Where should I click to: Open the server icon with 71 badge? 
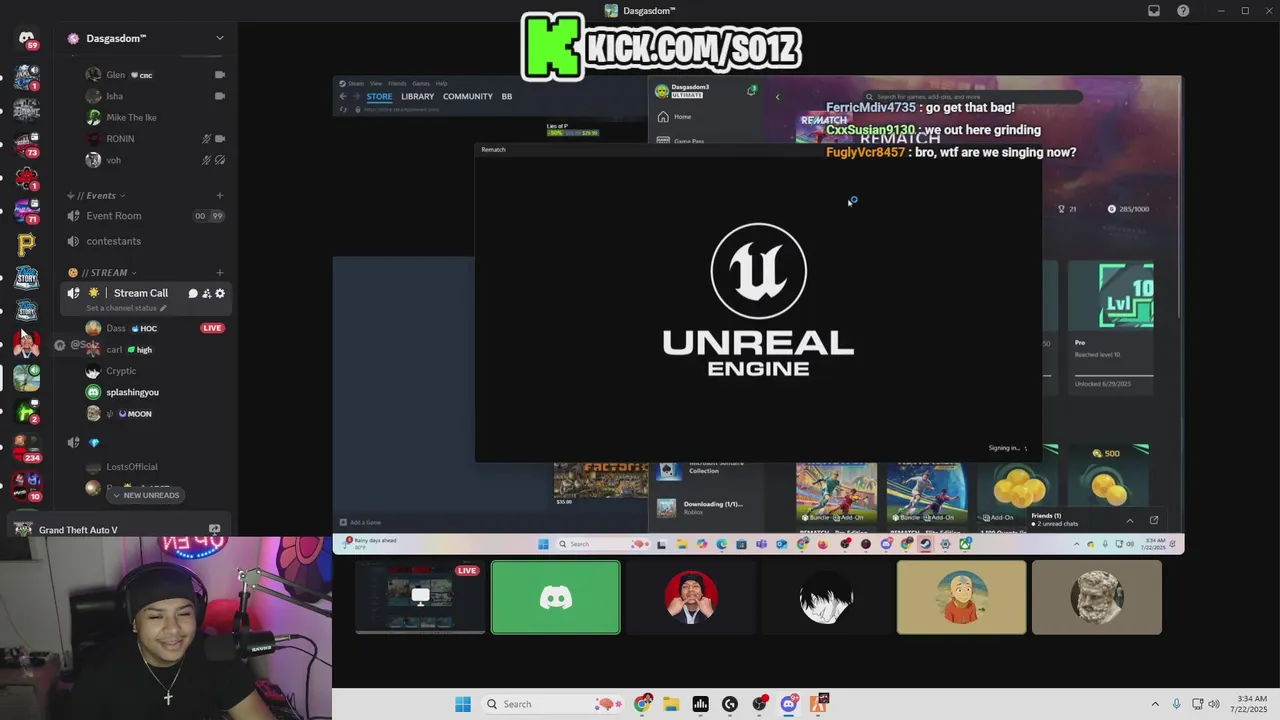pos(27,210)
